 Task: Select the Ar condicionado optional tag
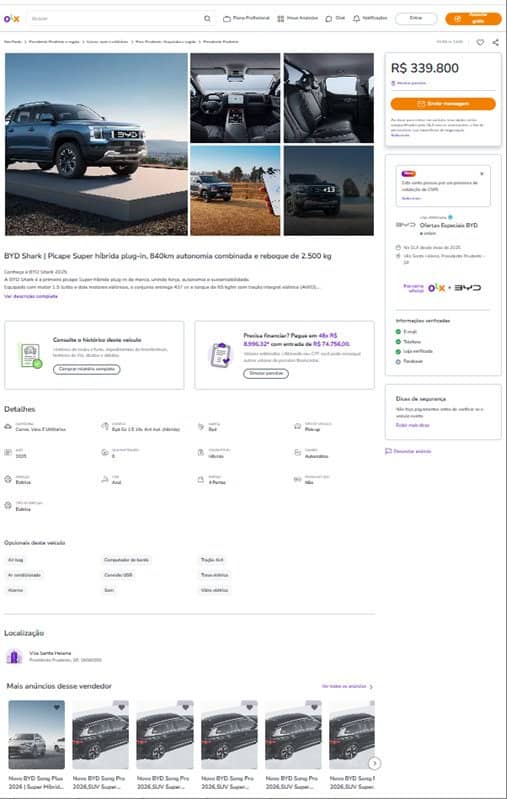[x=24, y=575]
